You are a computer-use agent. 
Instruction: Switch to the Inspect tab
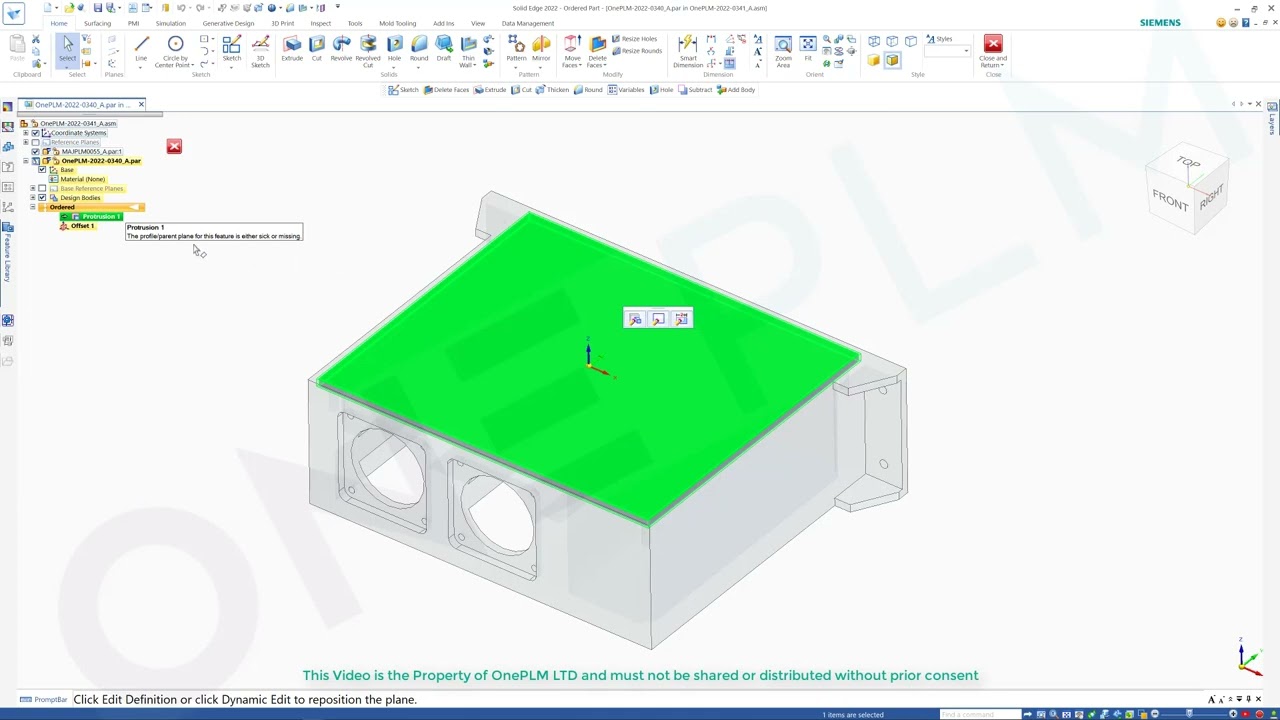[320, 23]
